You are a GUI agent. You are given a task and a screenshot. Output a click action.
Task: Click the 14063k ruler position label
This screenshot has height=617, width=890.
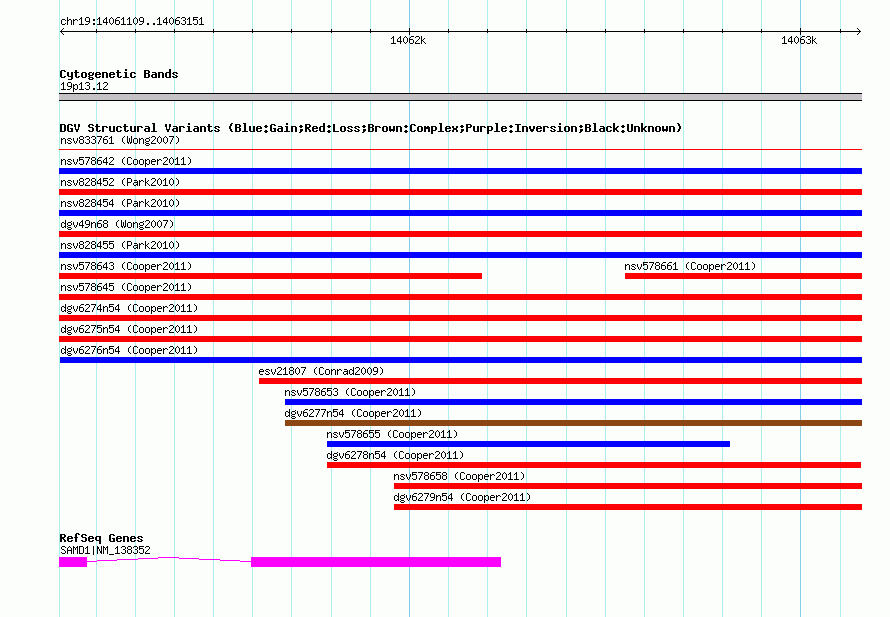799,40
